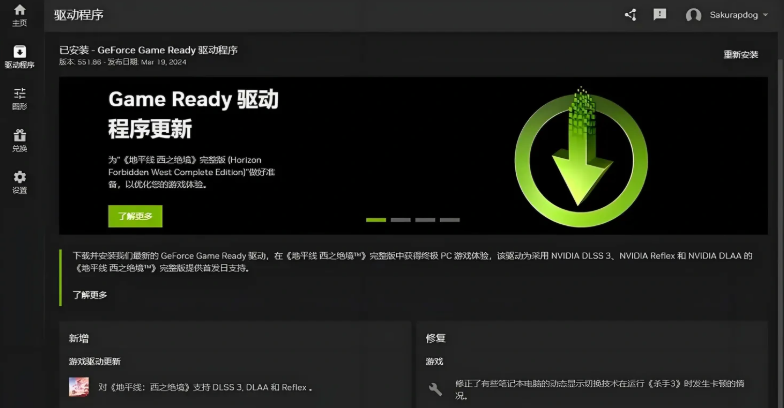Click the user avatar icon

[x=693, y=15]
